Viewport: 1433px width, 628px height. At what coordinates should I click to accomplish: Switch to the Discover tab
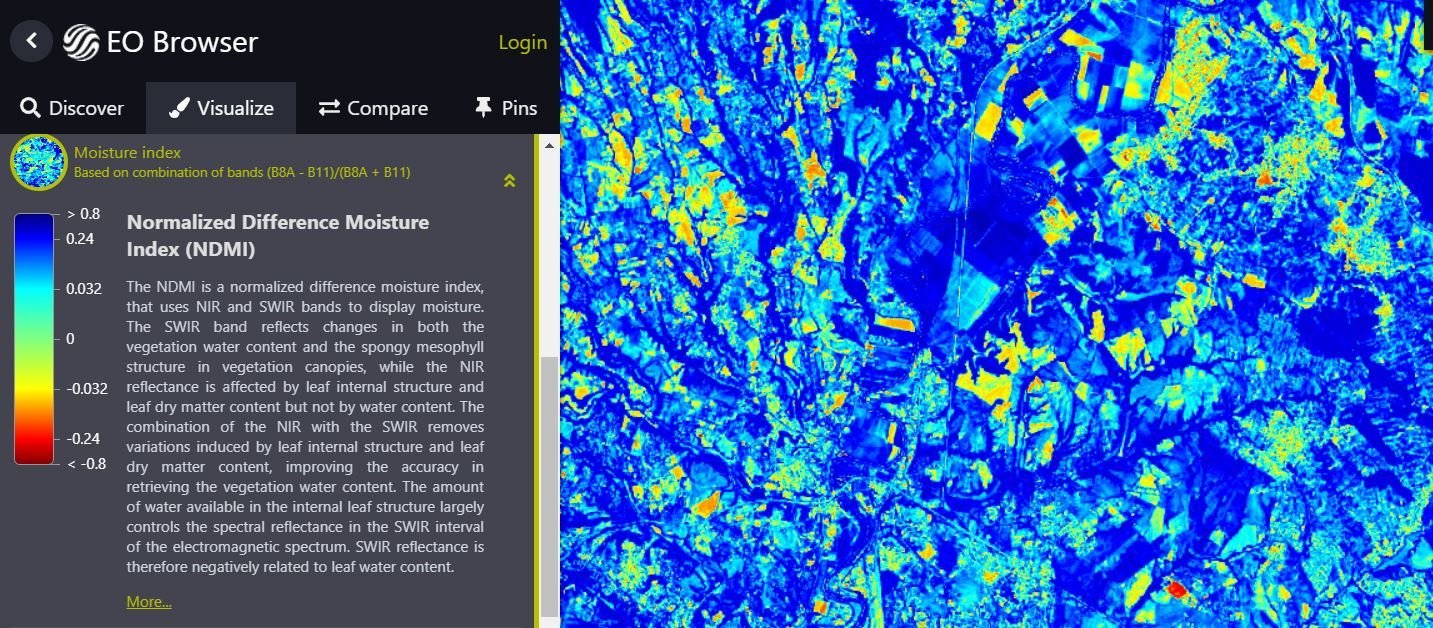(86, 108)
